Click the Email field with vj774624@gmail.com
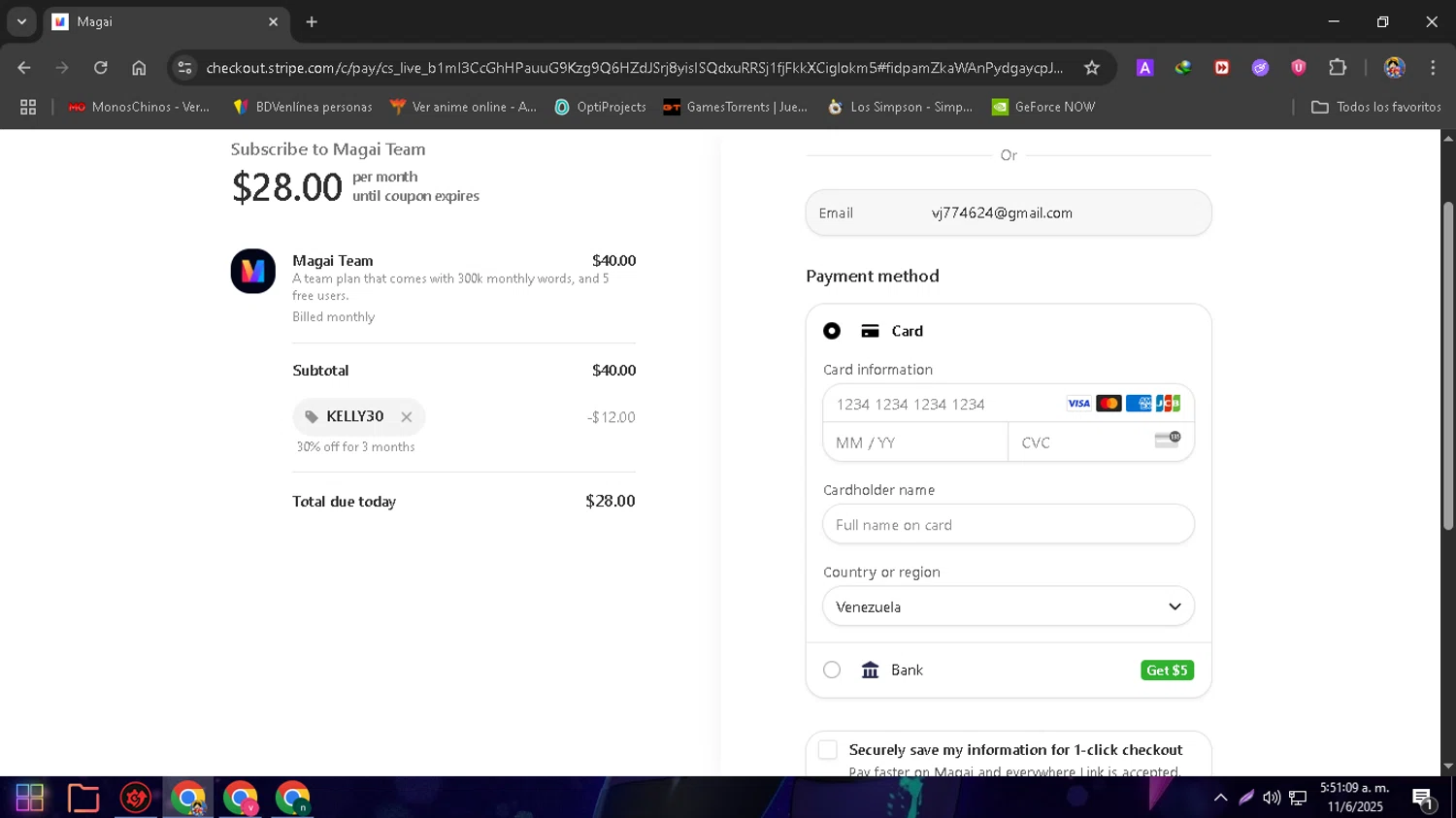This screenshot has height=818, width=1456. [x=1009, y=213]
